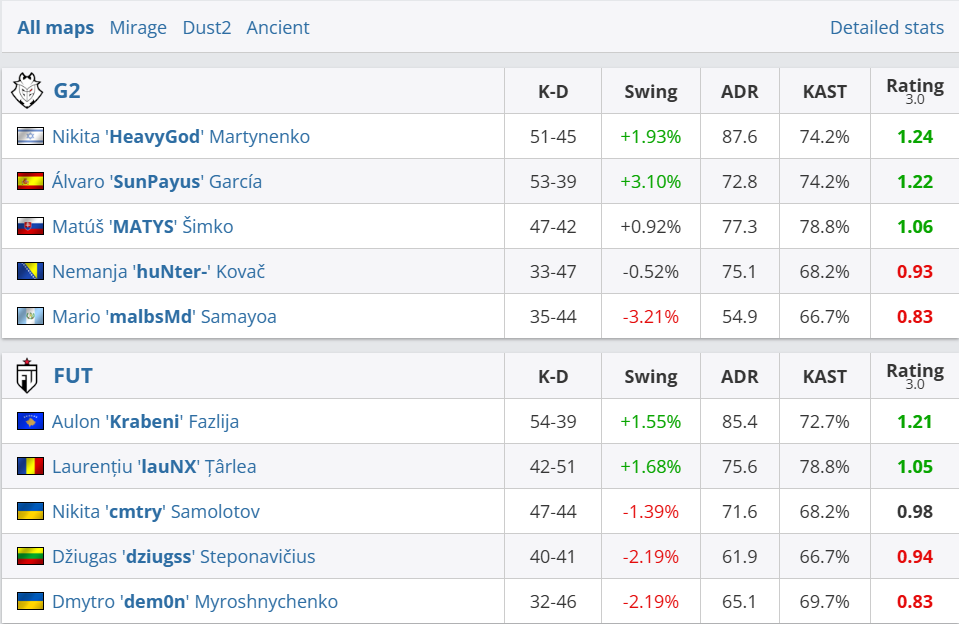Click the Romanian flag beside lauNX

click(30, 466)
